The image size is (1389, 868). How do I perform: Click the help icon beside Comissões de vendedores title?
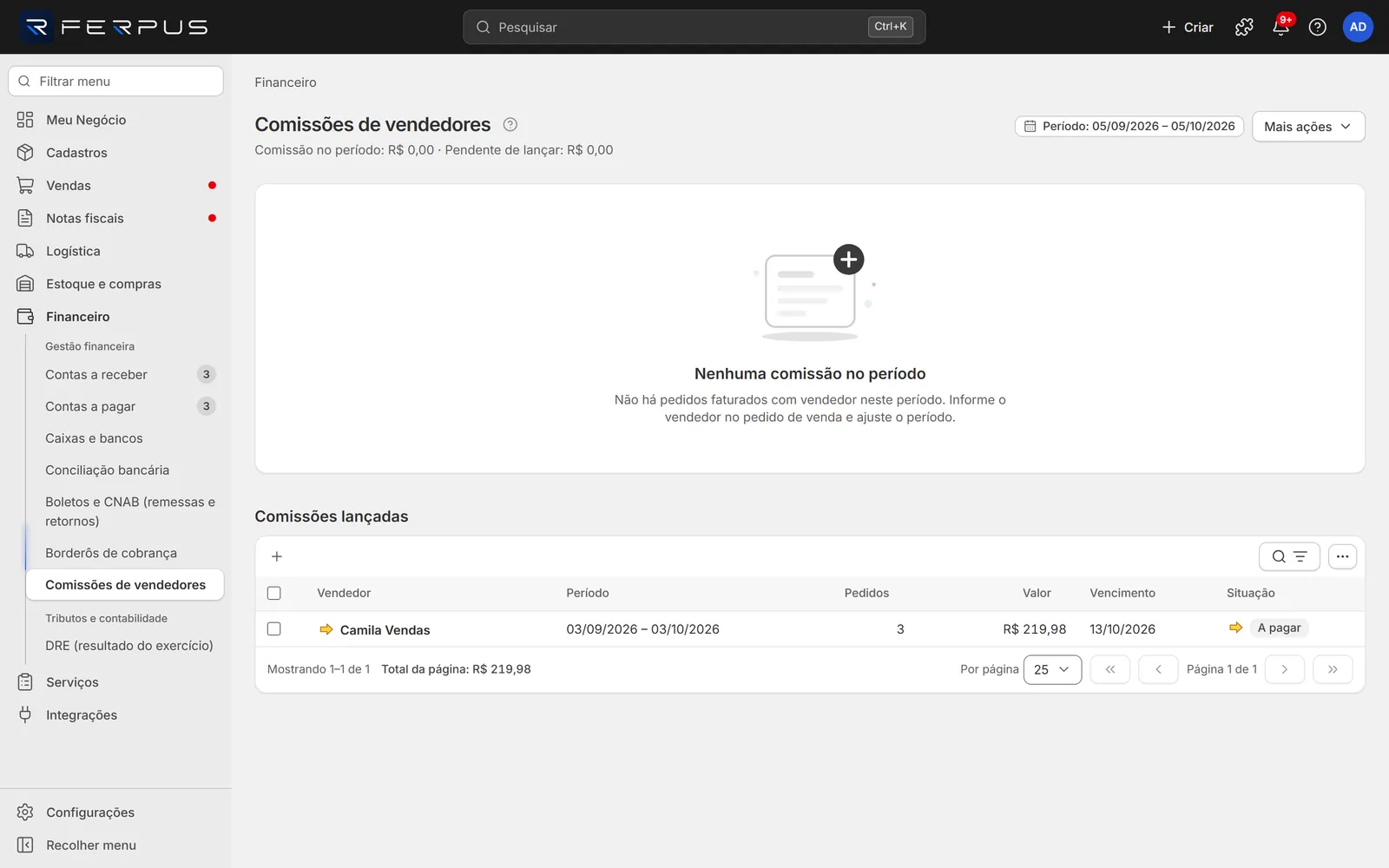tap(510, 124)
